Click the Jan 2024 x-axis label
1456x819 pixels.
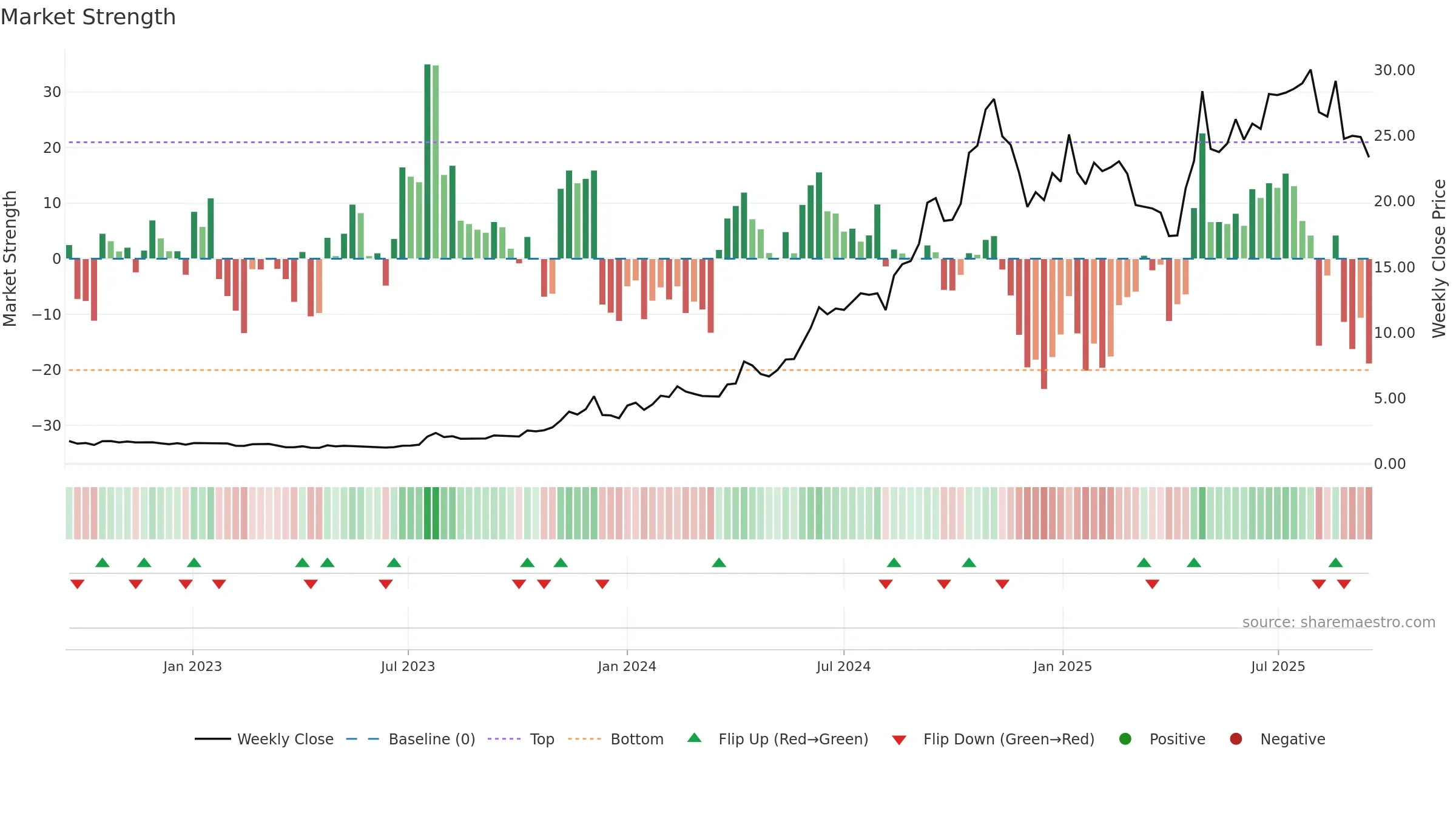click(x=627, y=667)
